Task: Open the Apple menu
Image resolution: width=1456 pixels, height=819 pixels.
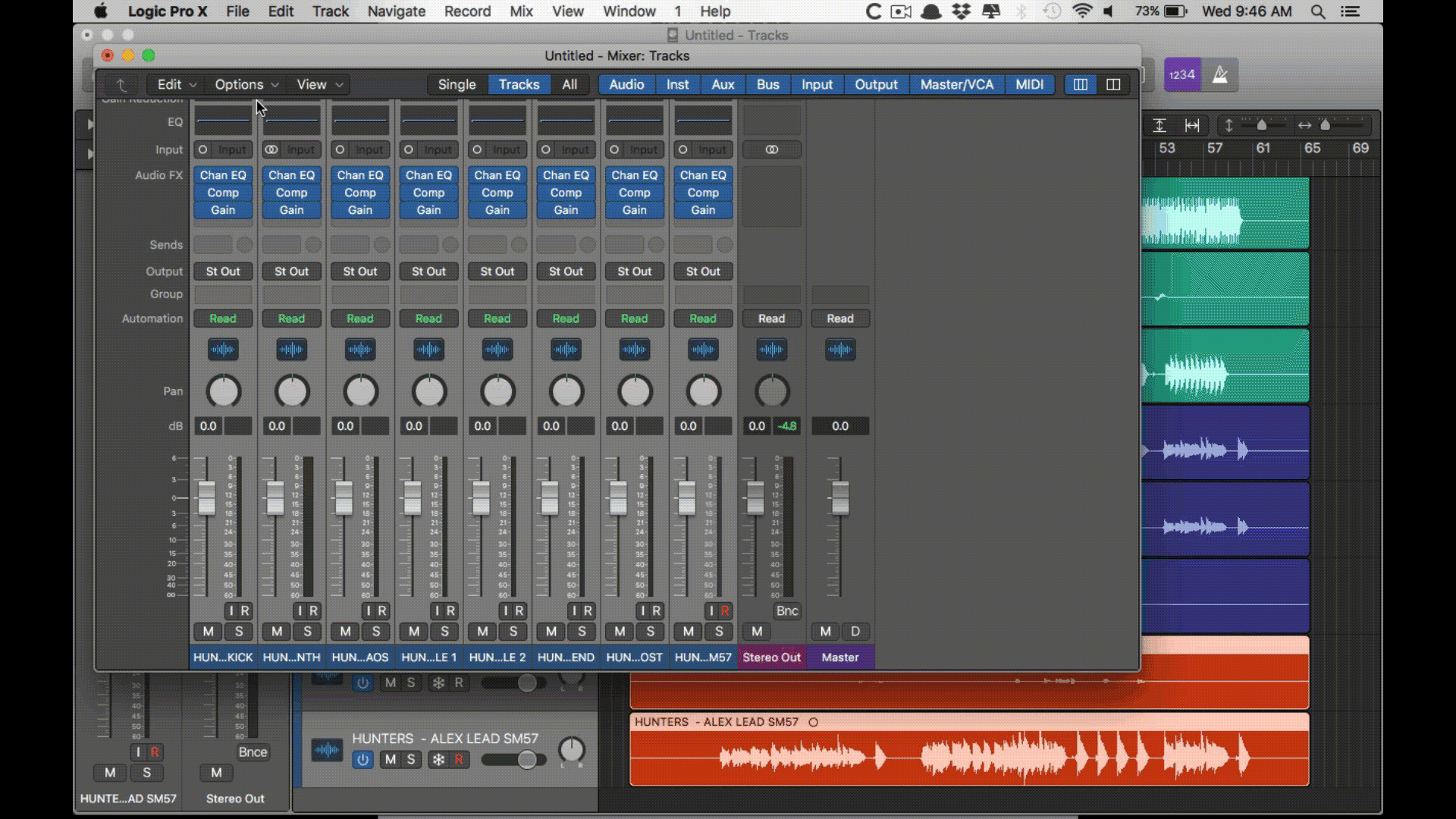Action: [x=101, y=11]
